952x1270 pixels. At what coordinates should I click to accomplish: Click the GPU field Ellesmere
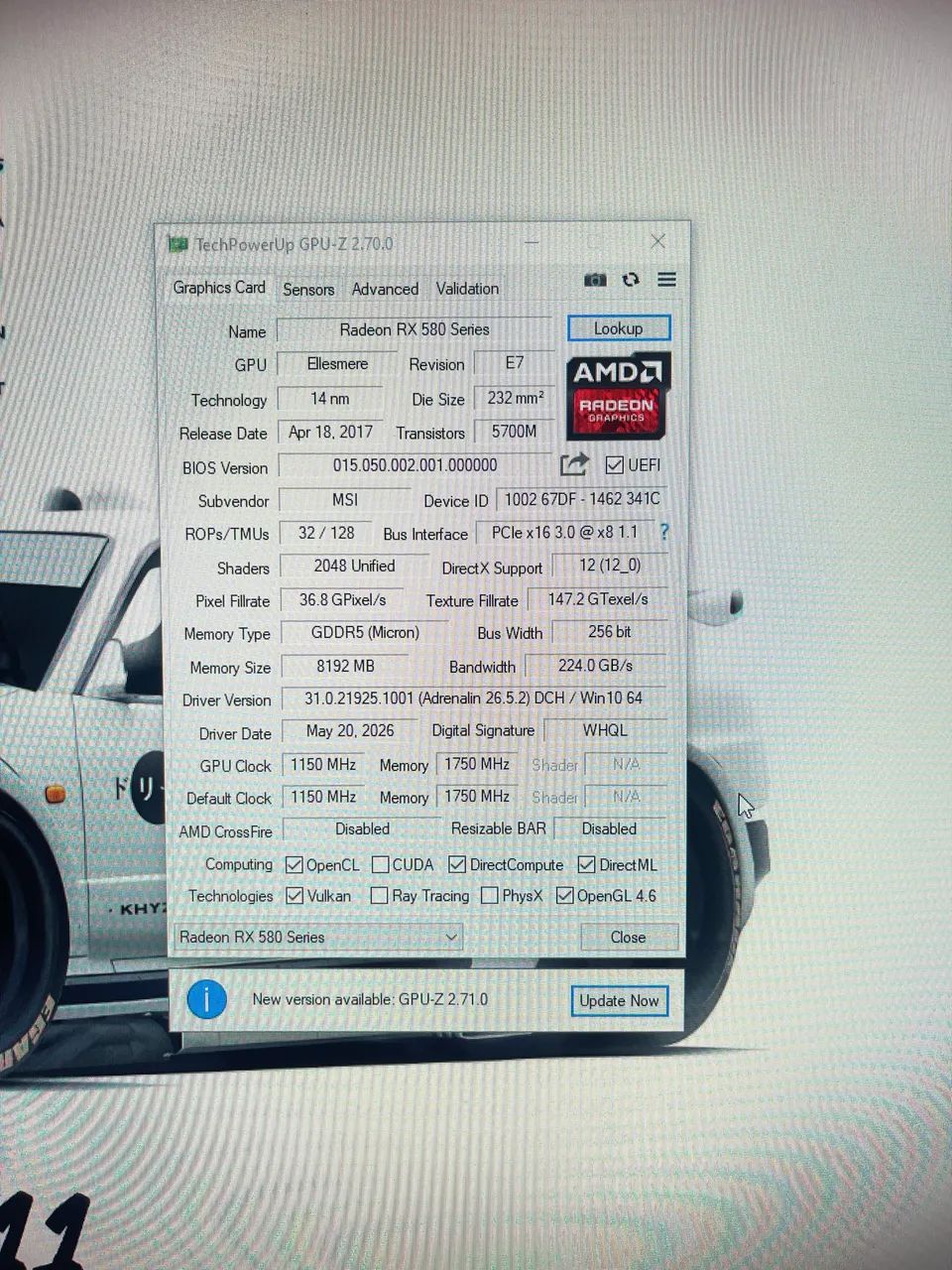click(x=337, y=364)
